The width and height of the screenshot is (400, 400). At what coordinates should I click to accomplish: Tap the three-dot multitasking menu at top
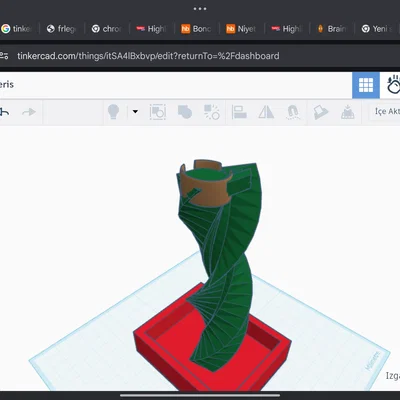(x=200, y=9)
